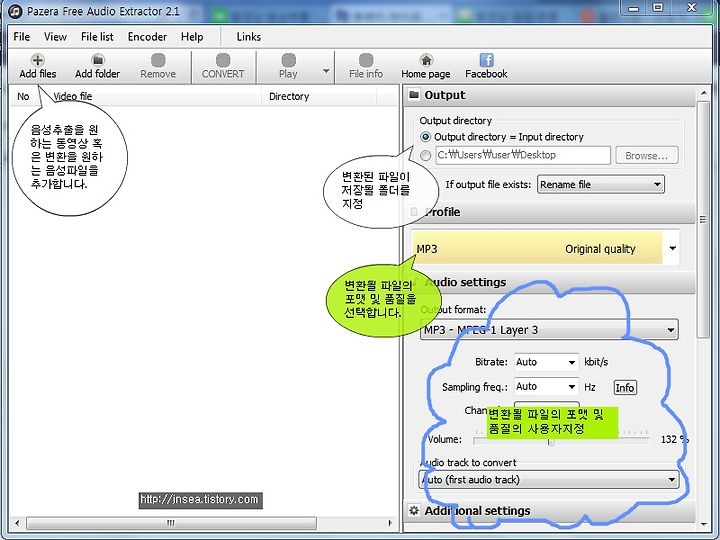Image resolution: width=720 pixels, height=540 pixels.
Task: Click the Add files toolbar icon
Action: click(x=38, y=60)
